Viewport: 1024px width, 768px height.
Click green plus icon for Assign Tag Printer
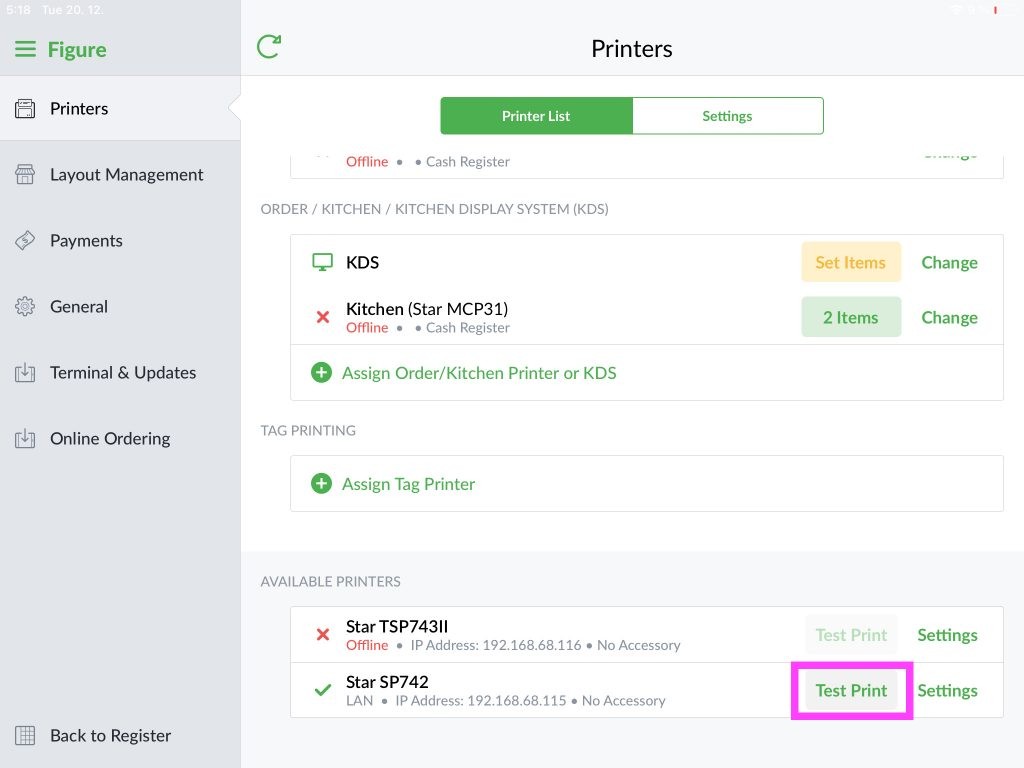point(321,483)
